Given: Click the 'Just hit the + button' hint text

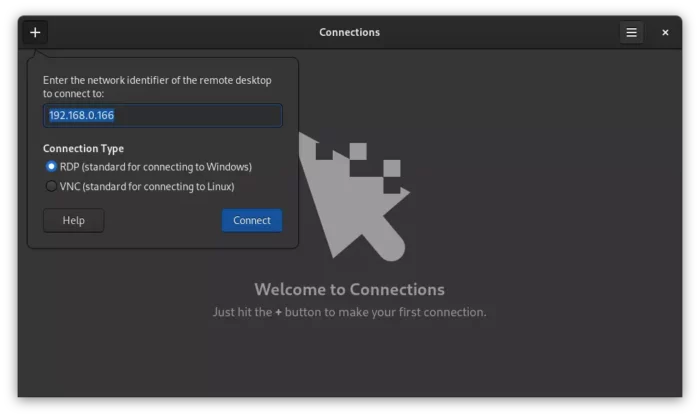Looking at the screenshot, I should pos(350,312).
